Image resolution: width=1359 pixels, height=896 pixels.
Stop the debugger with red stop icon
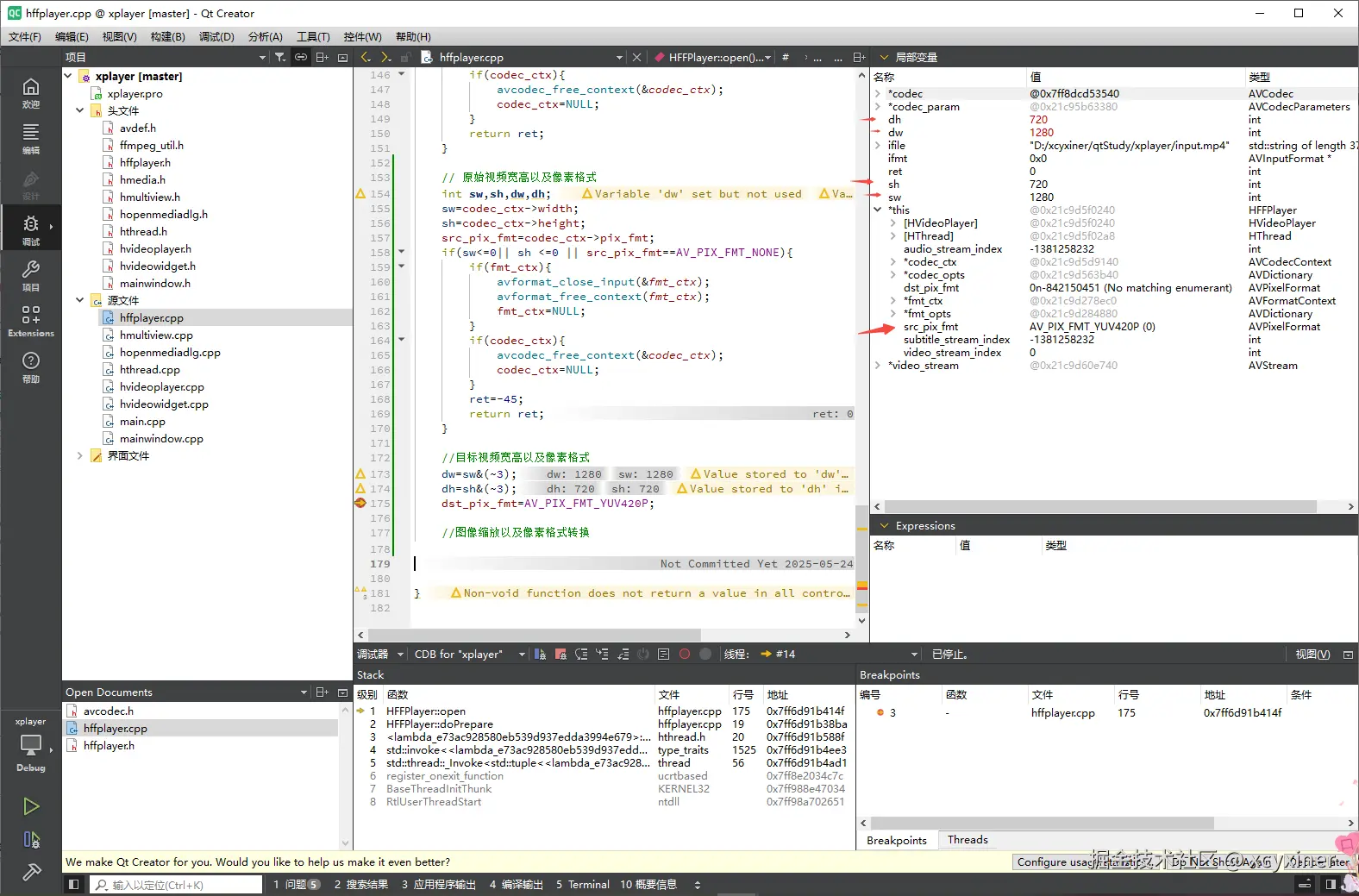coord(561,655)
